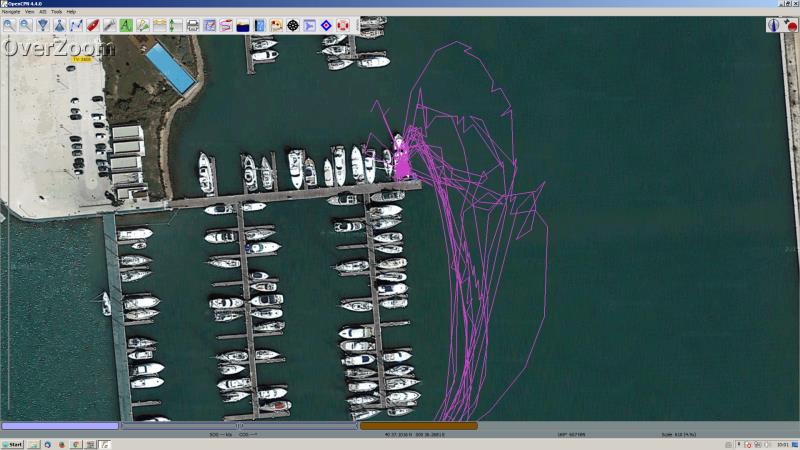Open the Navigate menu

11,11
